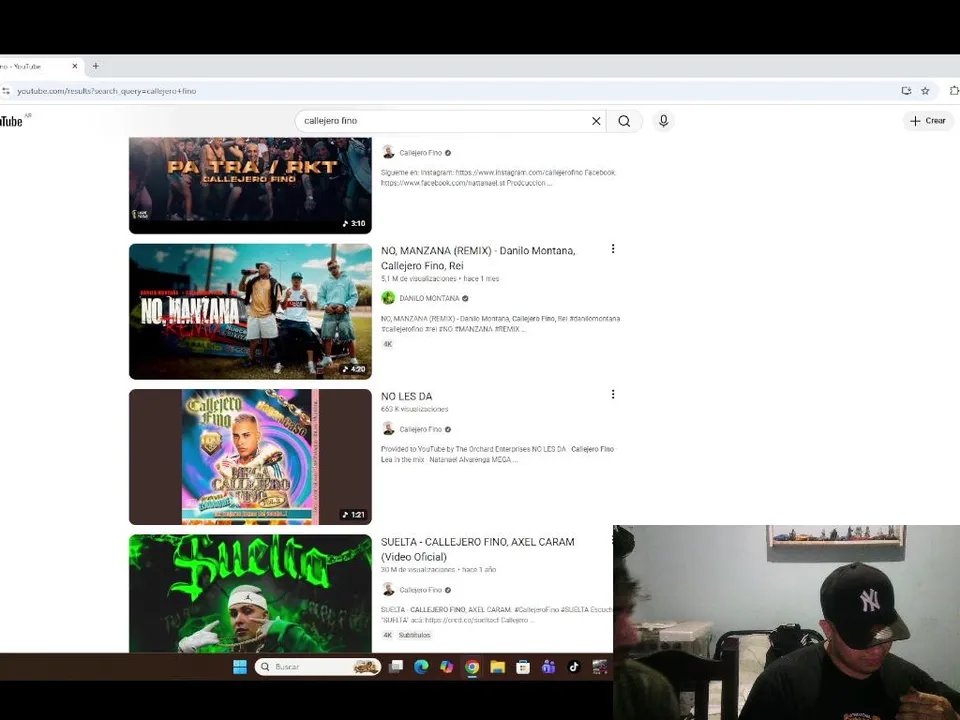960x720 pixels.
Task: Open Microsoft Teams from the taskbar
Action: (x=549, y=667)
